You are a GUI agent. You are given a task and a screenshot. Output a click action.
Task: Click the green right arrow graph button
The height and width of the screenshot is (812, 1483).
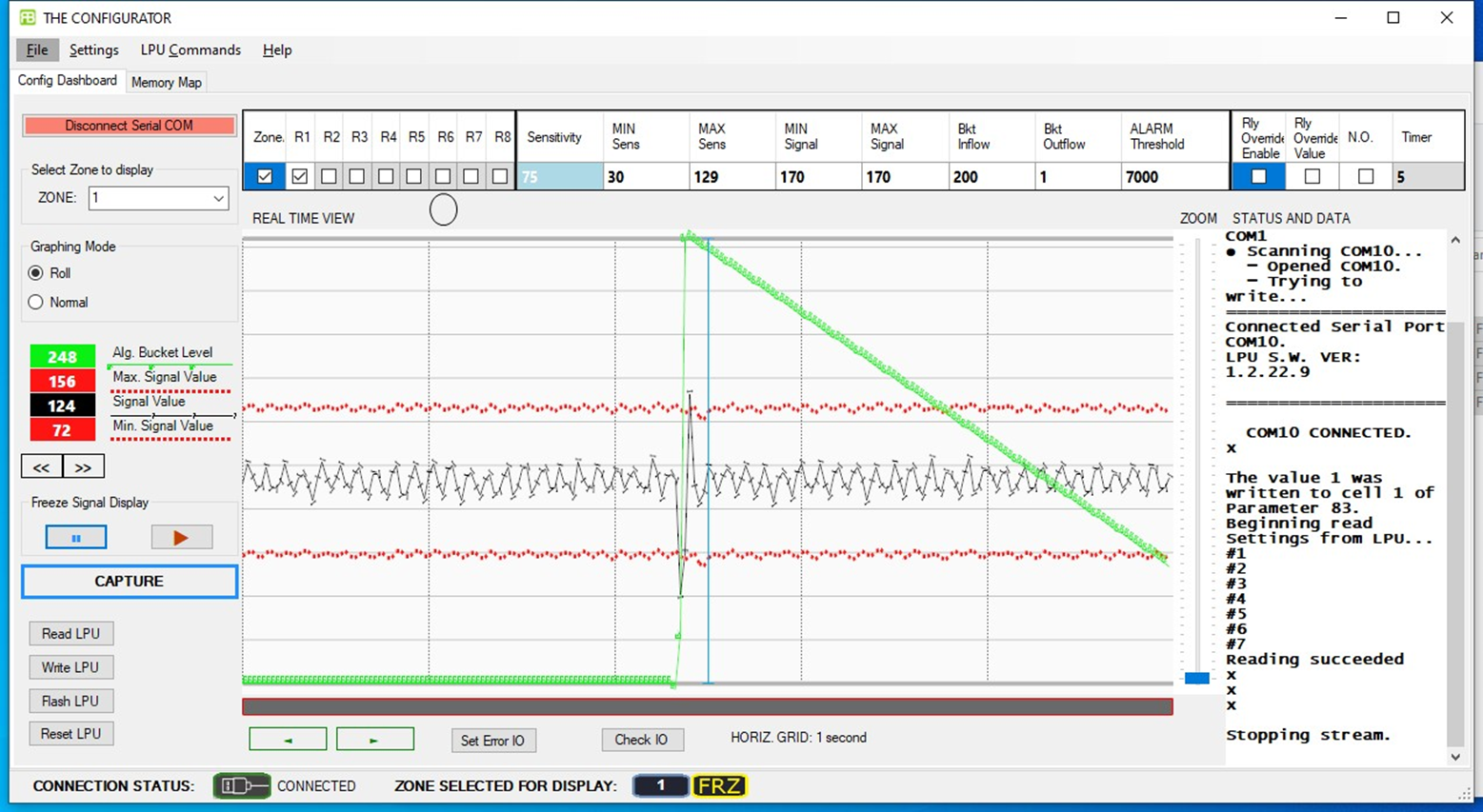click(x=374, y=740)
